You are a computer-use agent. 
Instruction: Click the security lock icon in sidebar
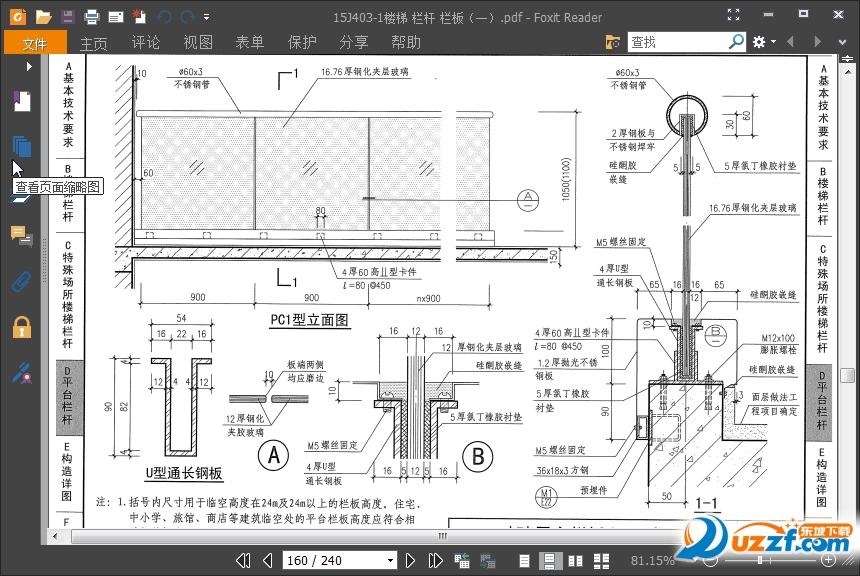coord(22,328)
